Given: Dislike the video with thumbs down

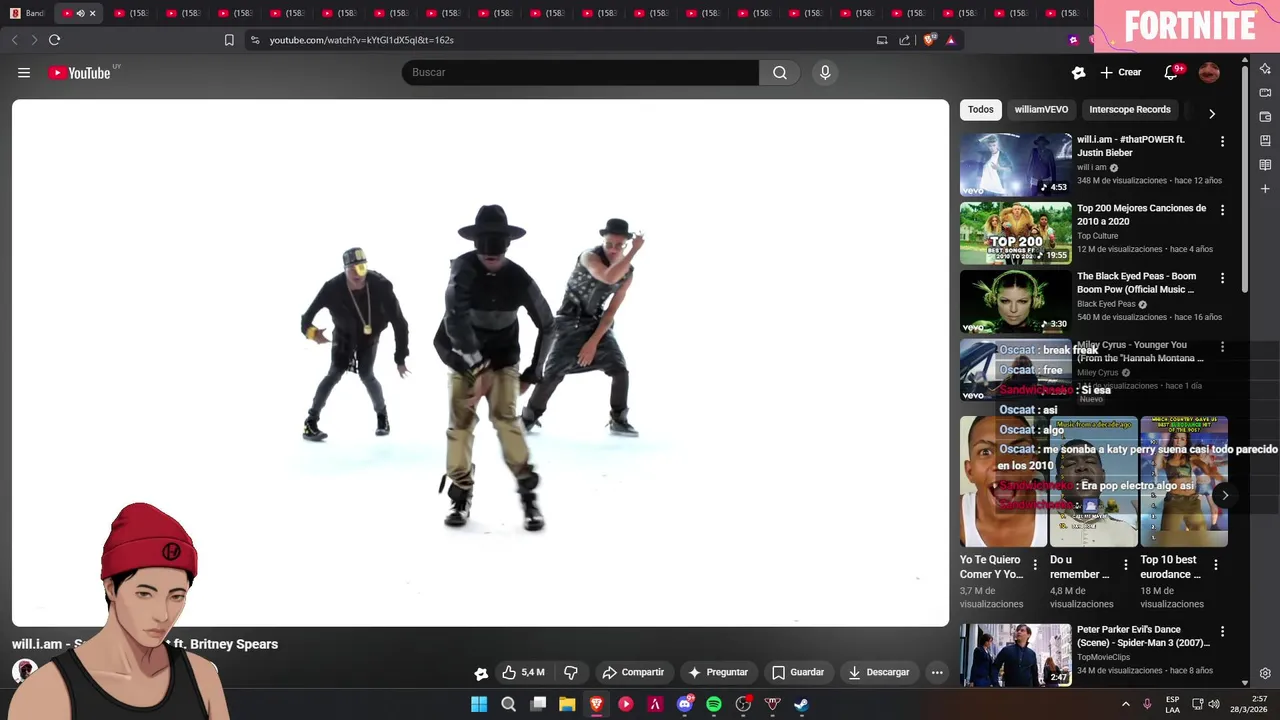Looking at the screenshot, I should tap(571, 672).
